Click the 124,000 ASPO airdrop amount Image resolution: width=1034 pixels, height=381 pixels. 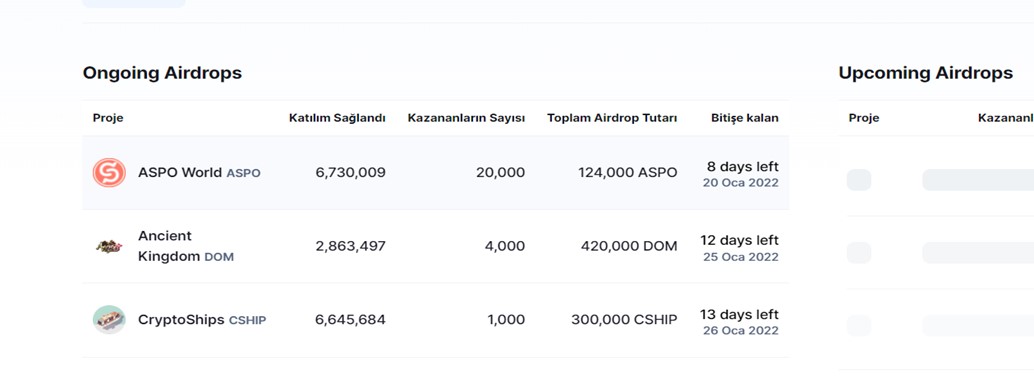[x=628, y=173]
